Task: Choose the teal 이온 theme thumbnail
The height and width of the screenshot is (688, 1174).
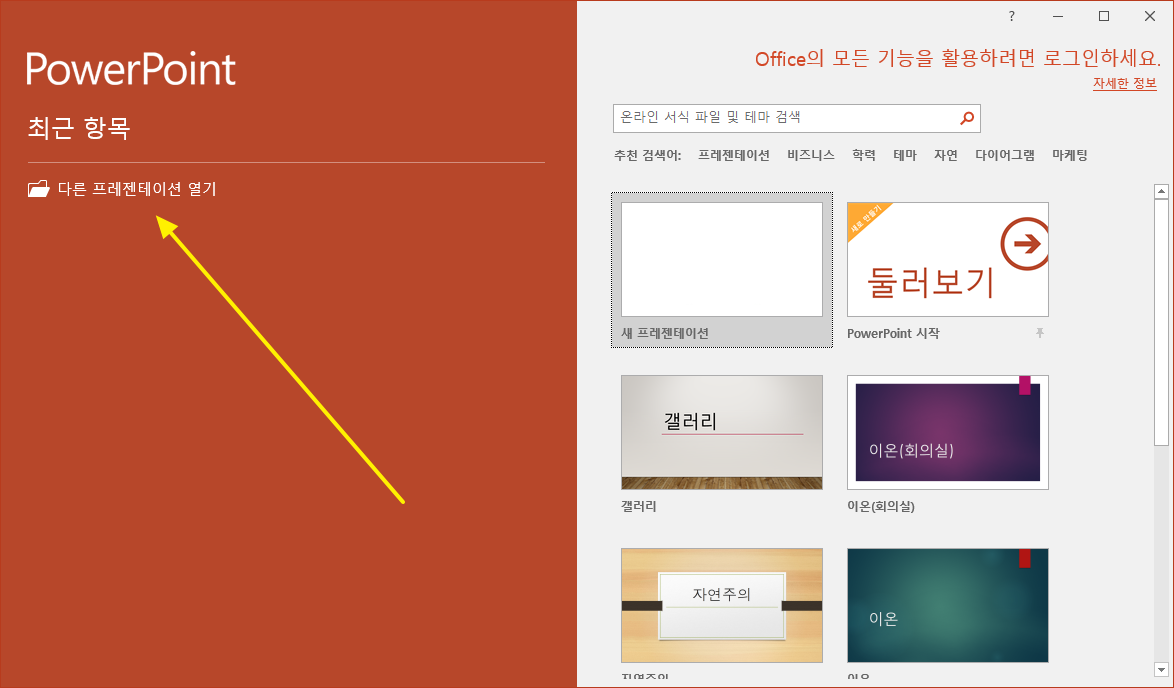Action: [947, 605]
